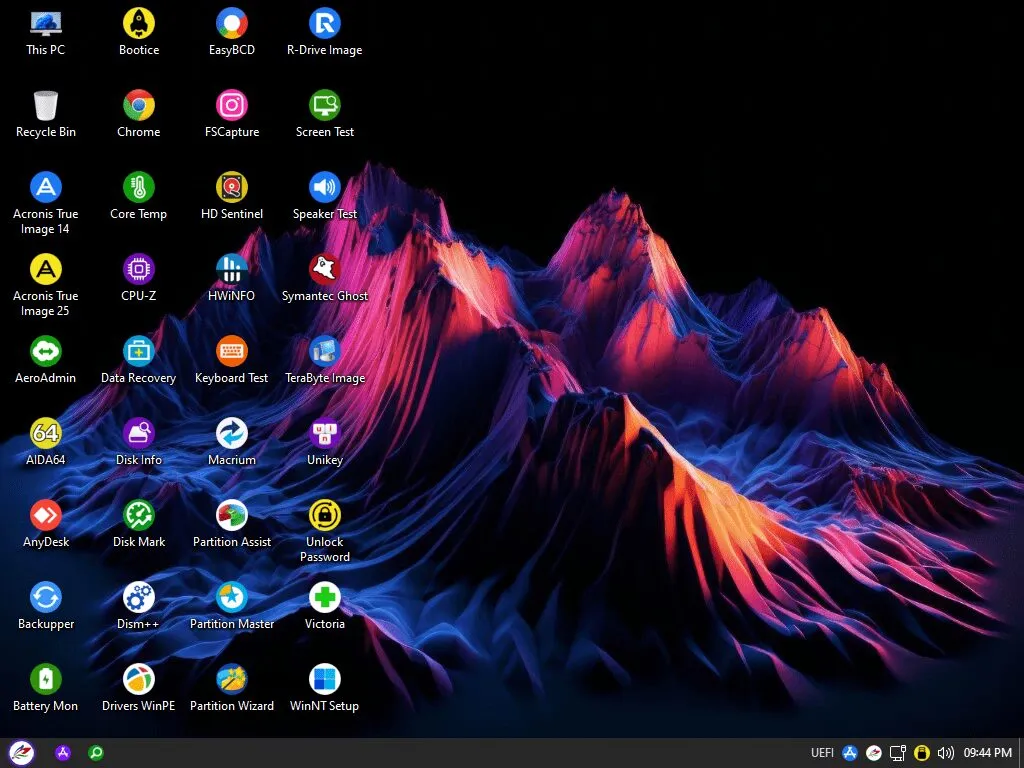1024x768 pixels.
Task: Click the purple pinned taskbar app icon
Action: 63,753
